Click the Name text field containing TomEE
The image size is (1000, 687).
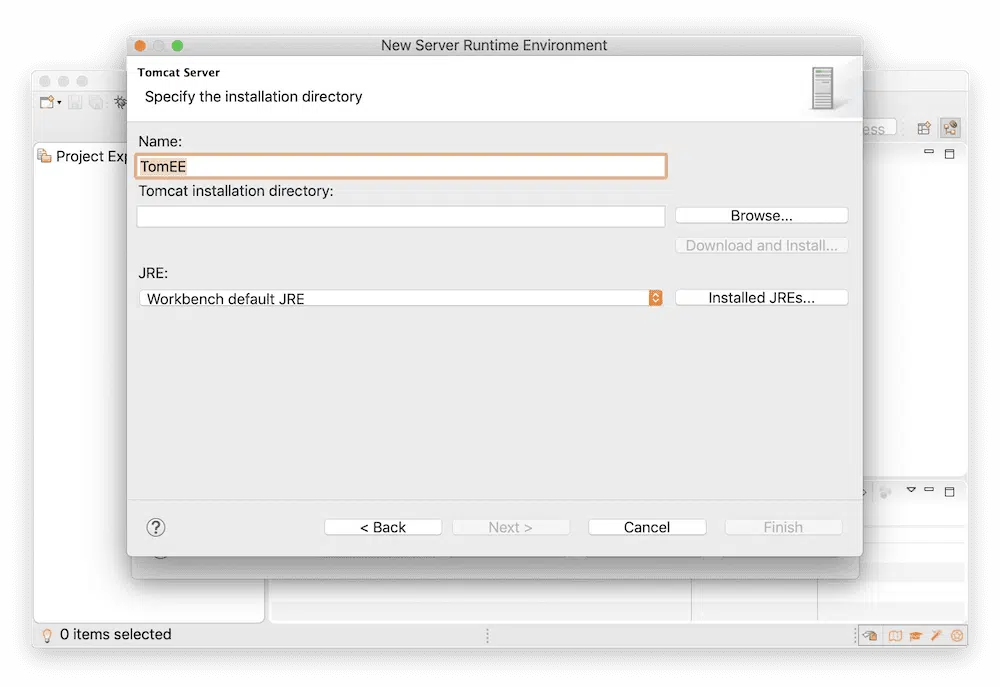click(400, 166)
